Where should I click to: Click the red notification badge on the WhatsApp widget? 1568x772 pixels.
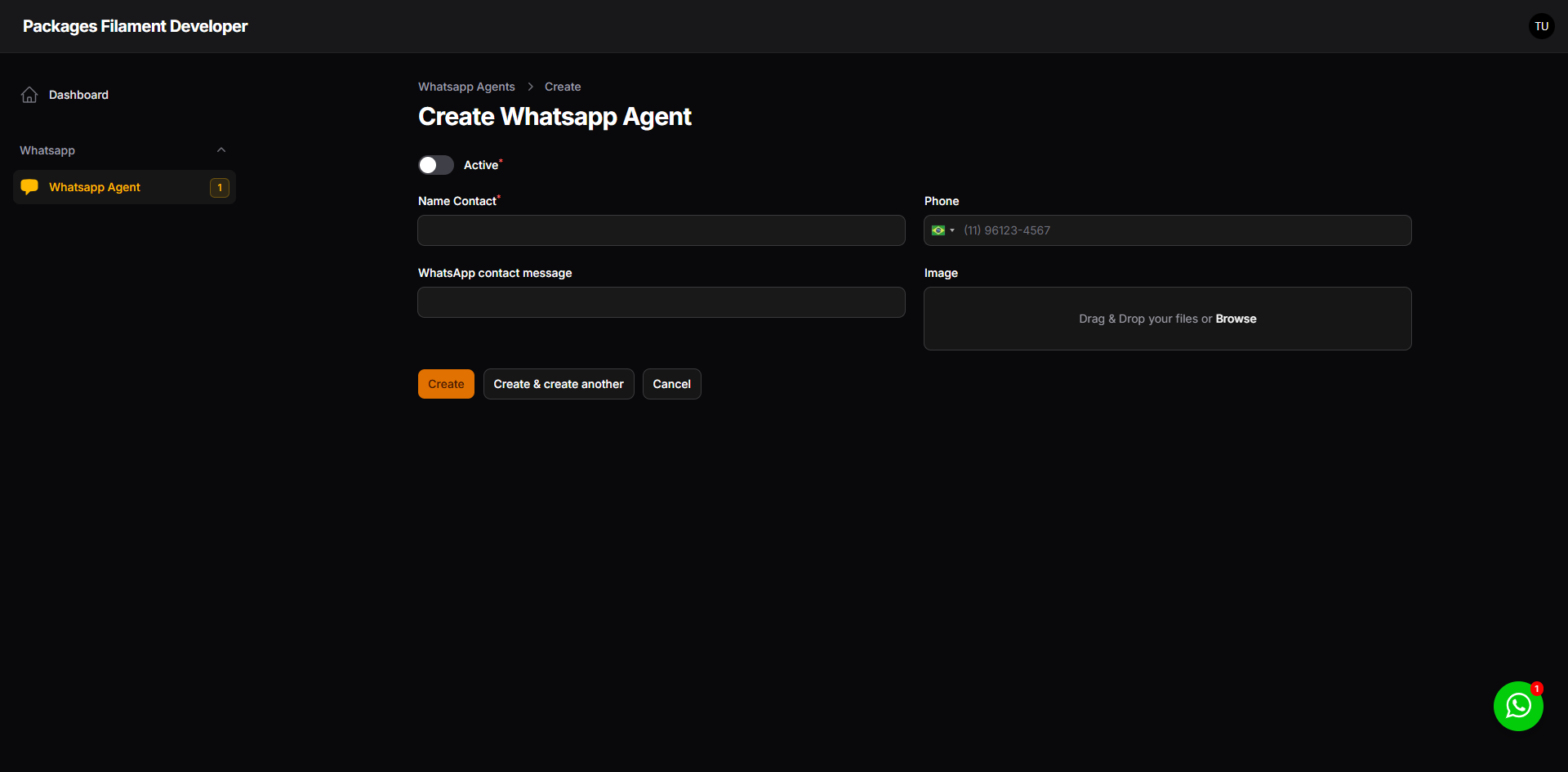pos(1538,687)
